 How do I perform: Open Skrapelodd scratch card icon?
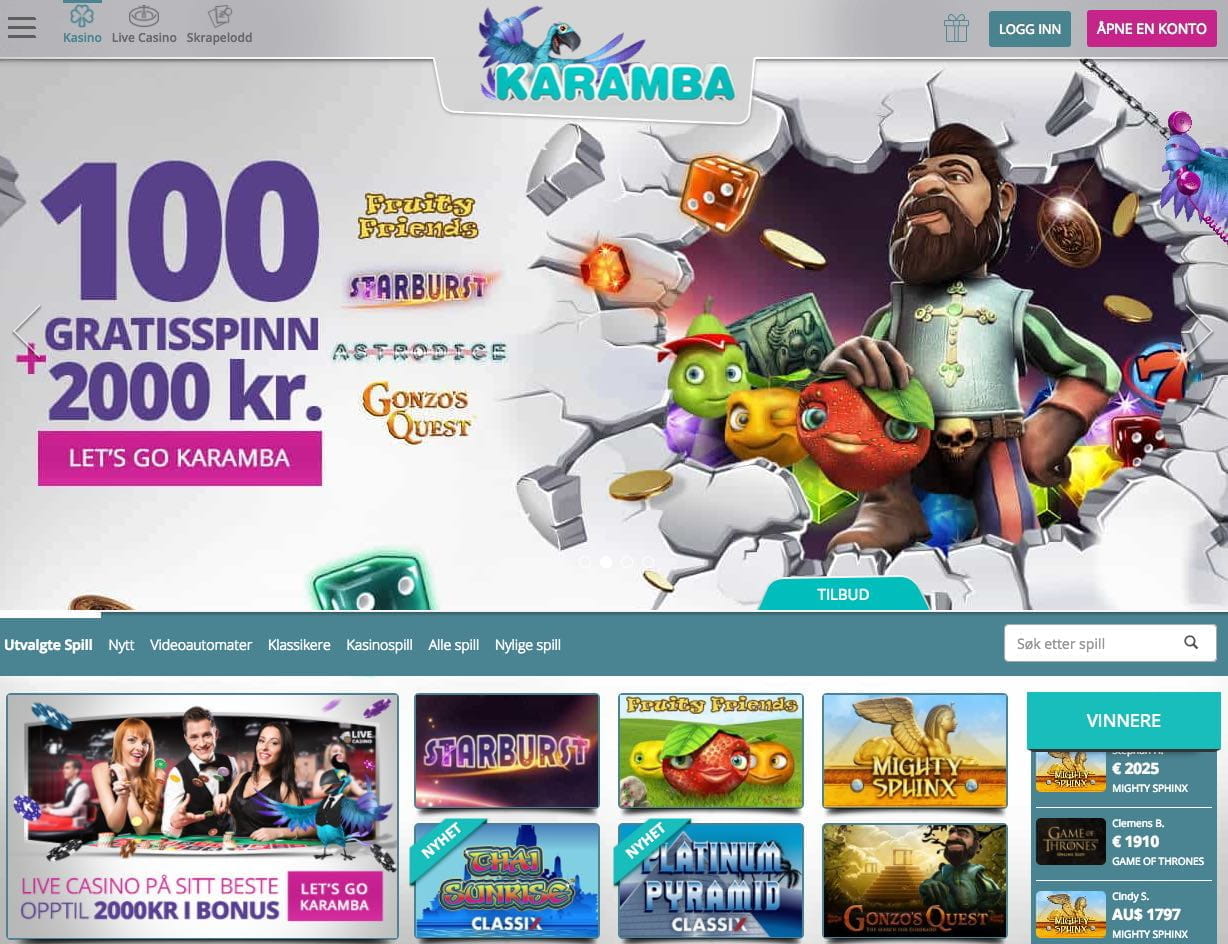point(219,16)
